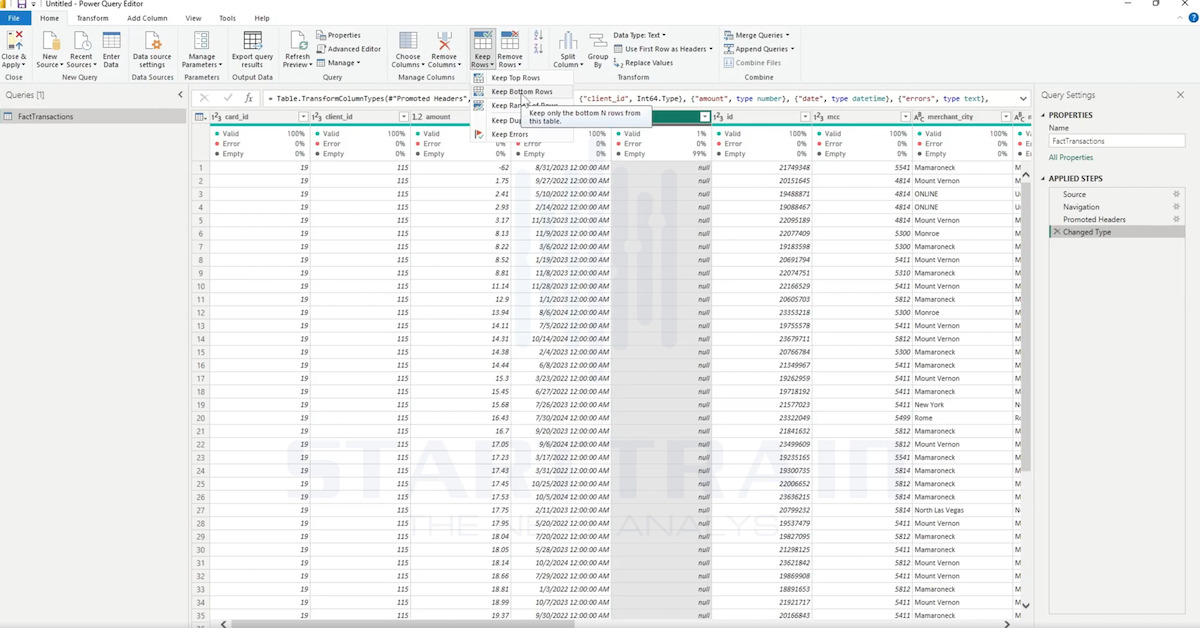Click the Enter Data icon
This screenshot has height=628, width=1200.
111,41
